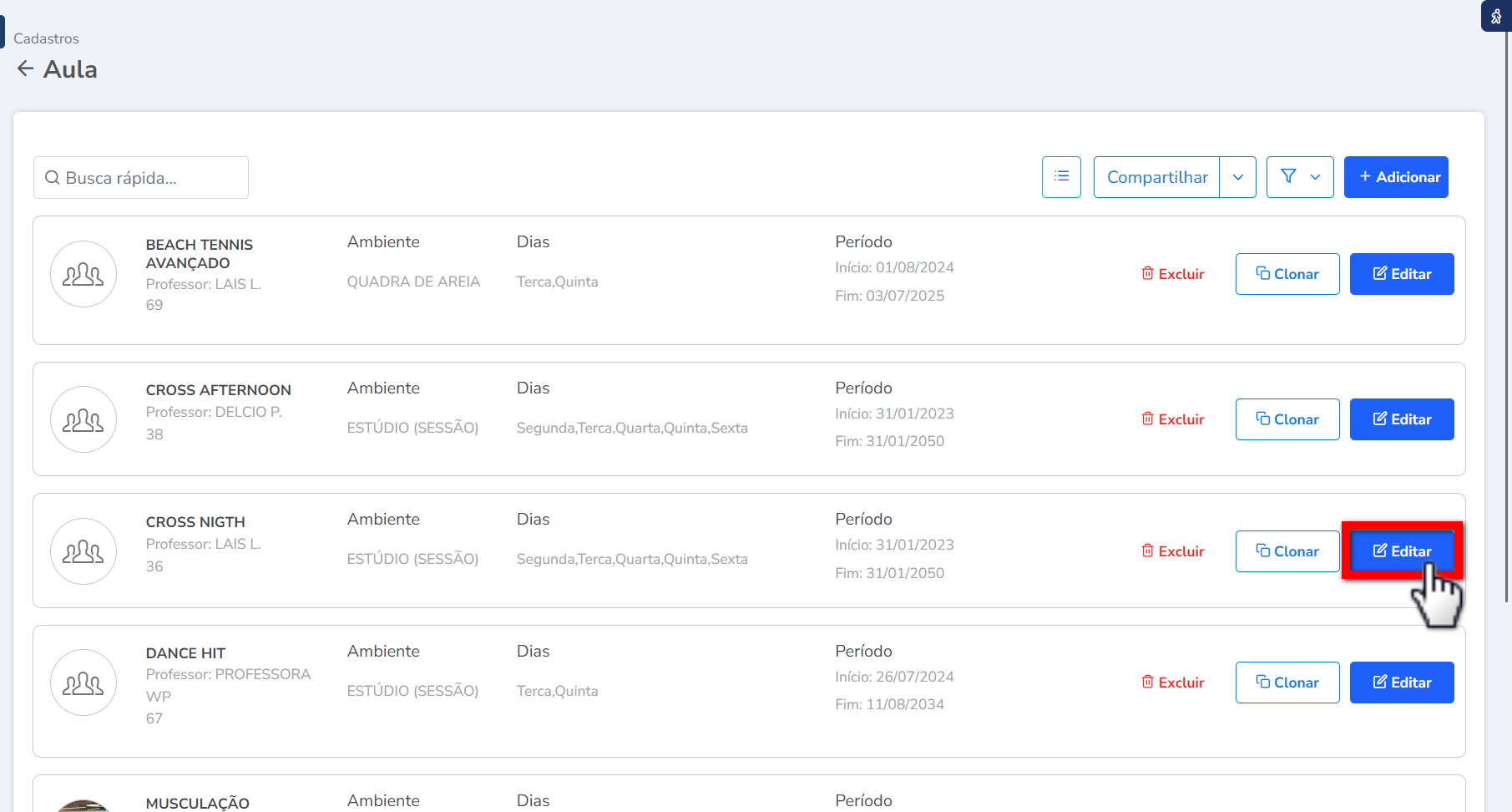Expand the Compartilhar dropdown arrow

tap(1237, 177)
